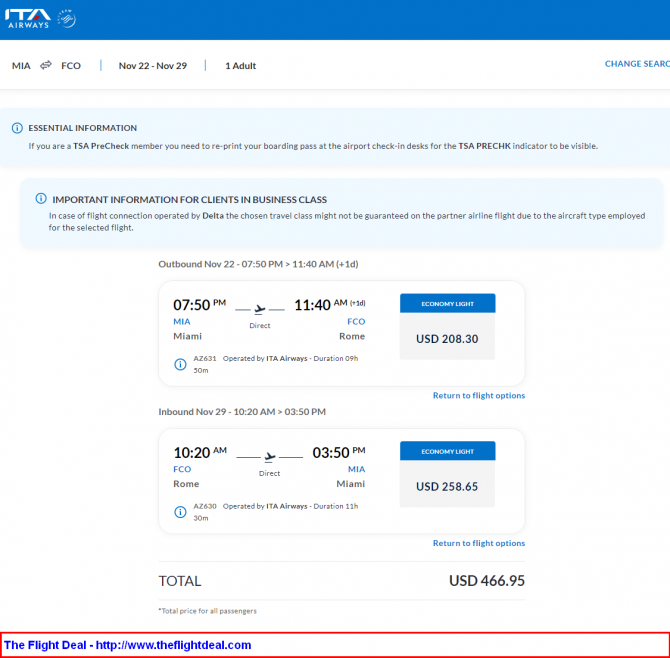
Task: Click the Essential Information heading
Action: click(x=82, y=128)
